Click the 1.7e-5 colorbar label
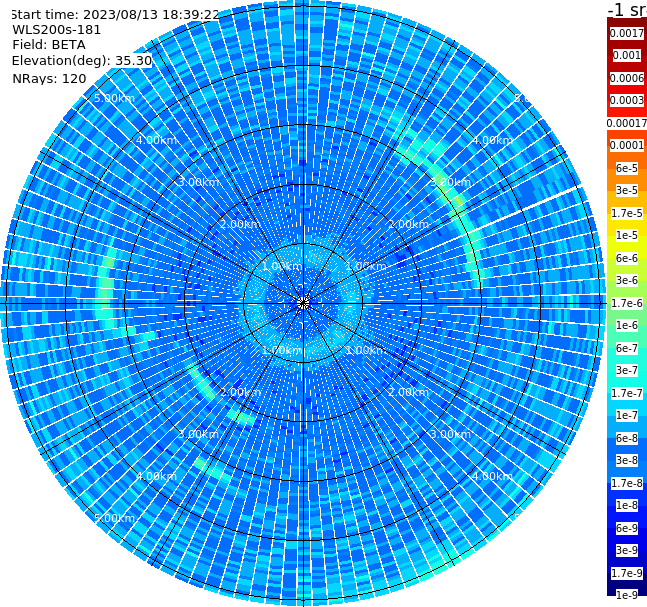Viewport: 647px width, 607px height. (x=627, y=213)
